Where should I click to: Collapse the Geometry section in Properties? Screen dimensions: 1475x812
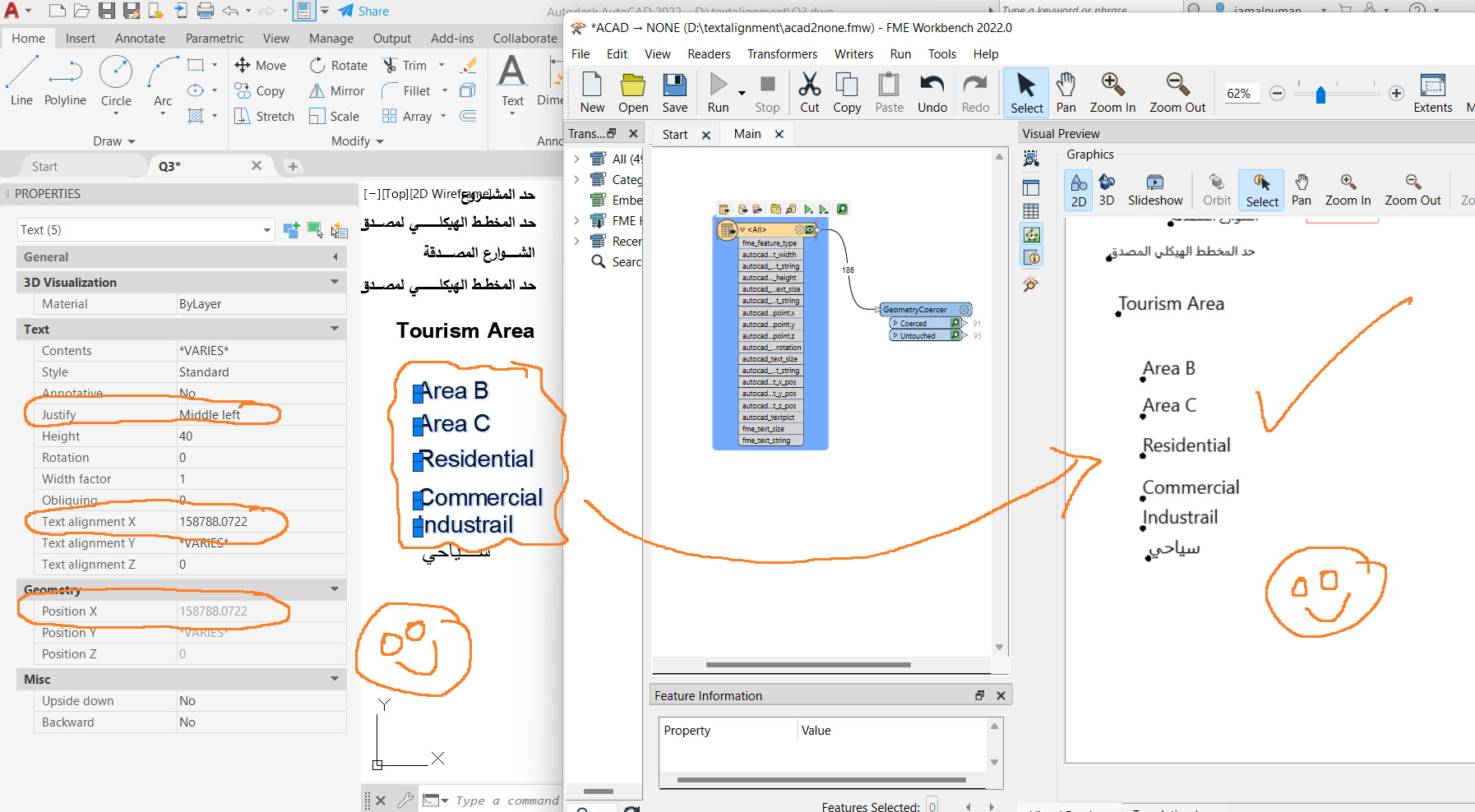(x=334, y=589)
